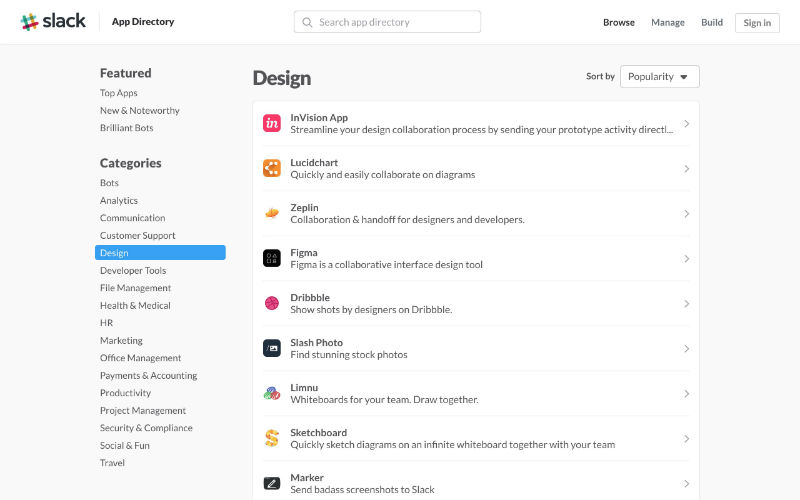Viewport: 800px width, 500px height.
Task: Click the chevron on the Zeplin row
Action: 687,214
